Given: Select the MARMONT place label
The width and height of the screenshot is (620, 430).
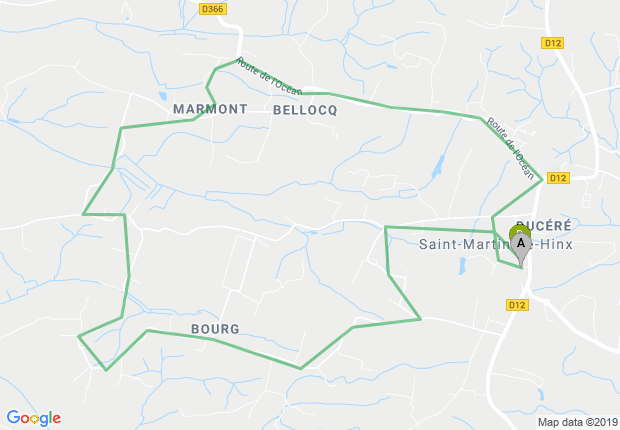Looking at the screenshot, I should coord(210,109).
